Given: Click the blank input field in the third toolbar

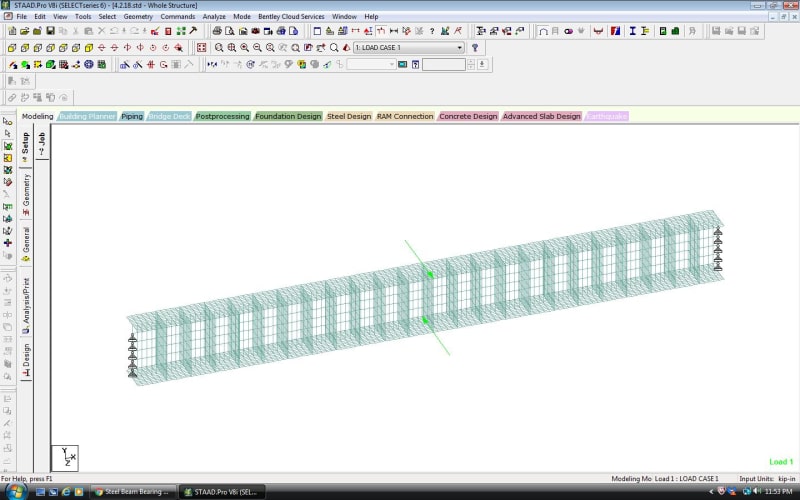Looking at the screenshot, I should [444, 65].
